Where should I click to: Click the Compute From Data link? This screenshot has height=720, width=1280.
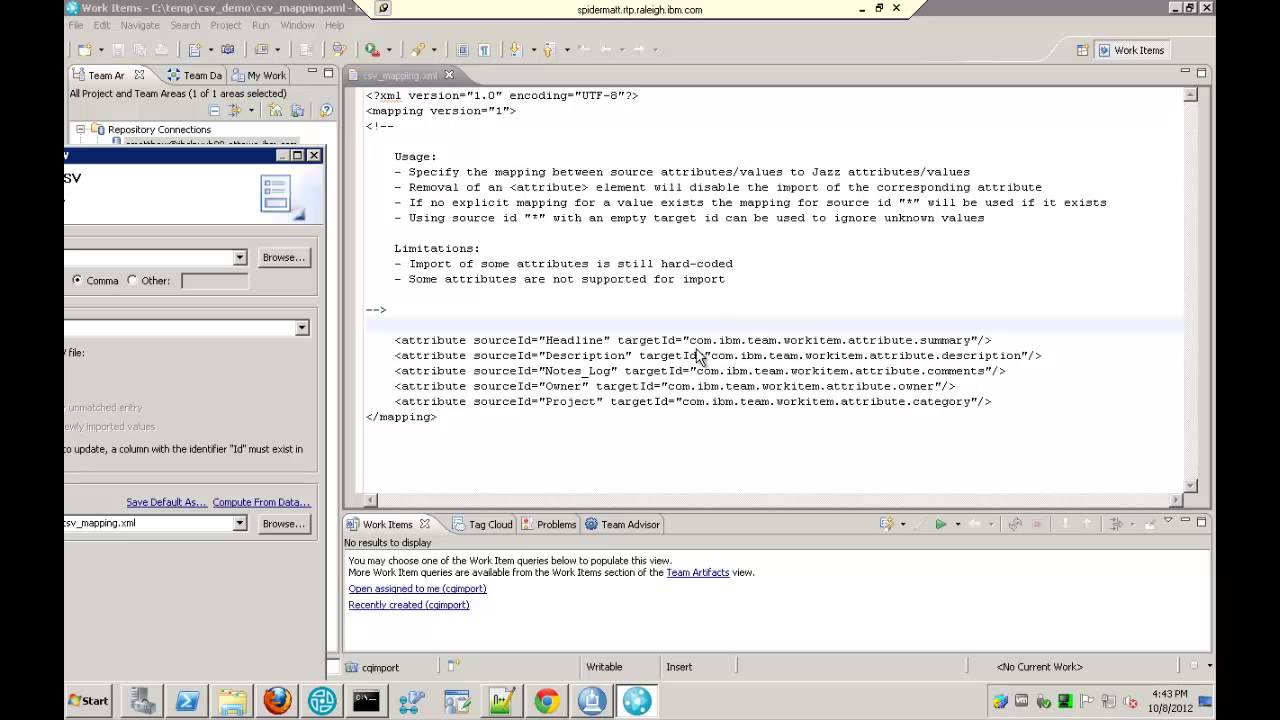(261, 502)
